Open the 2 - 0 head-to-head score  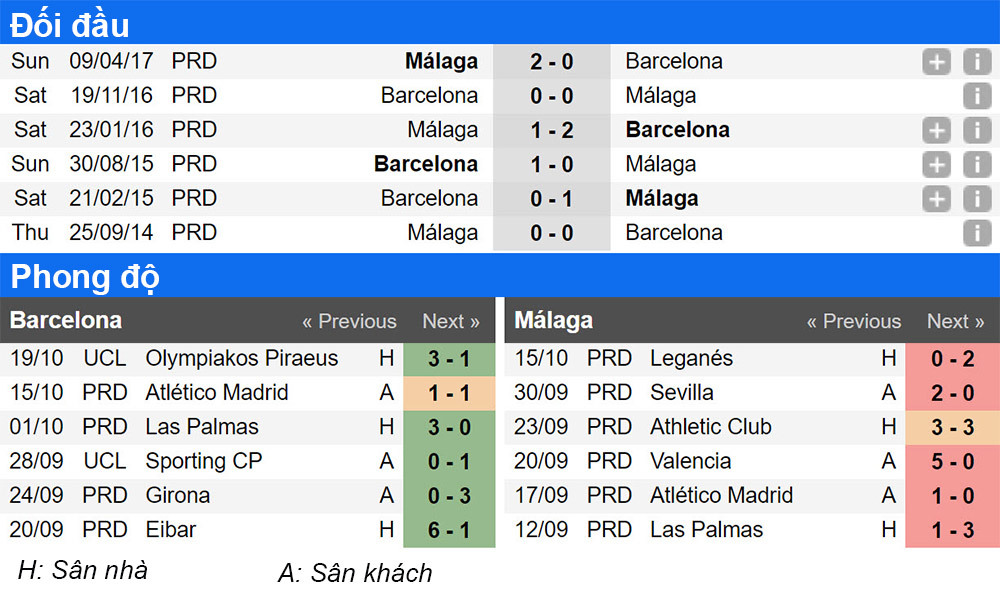(x=551, y=61)
